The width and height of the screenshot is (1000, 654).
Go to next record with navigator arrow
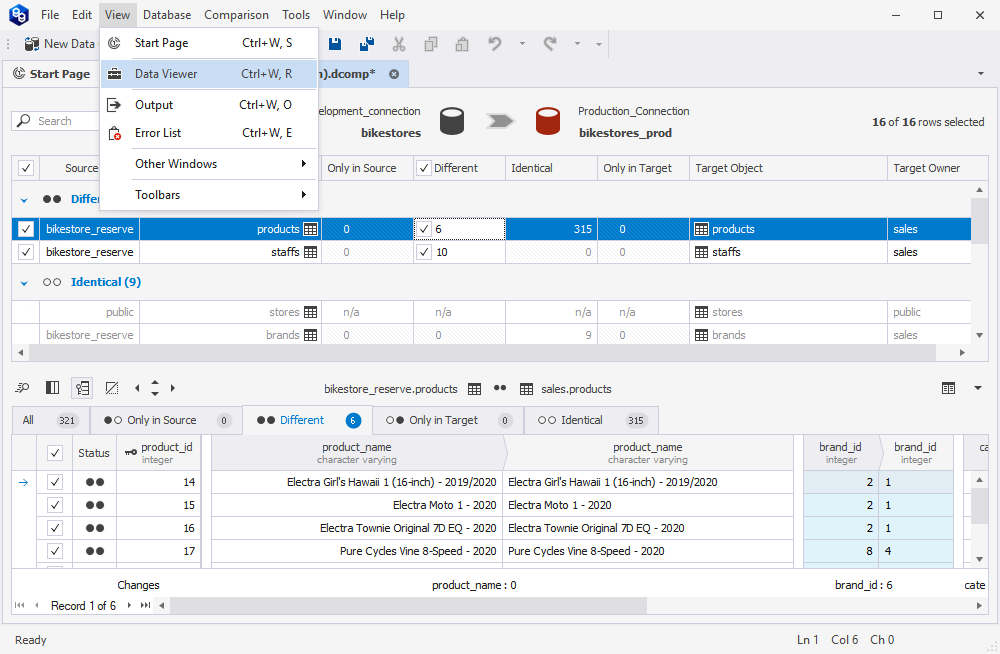coord(129,606)
